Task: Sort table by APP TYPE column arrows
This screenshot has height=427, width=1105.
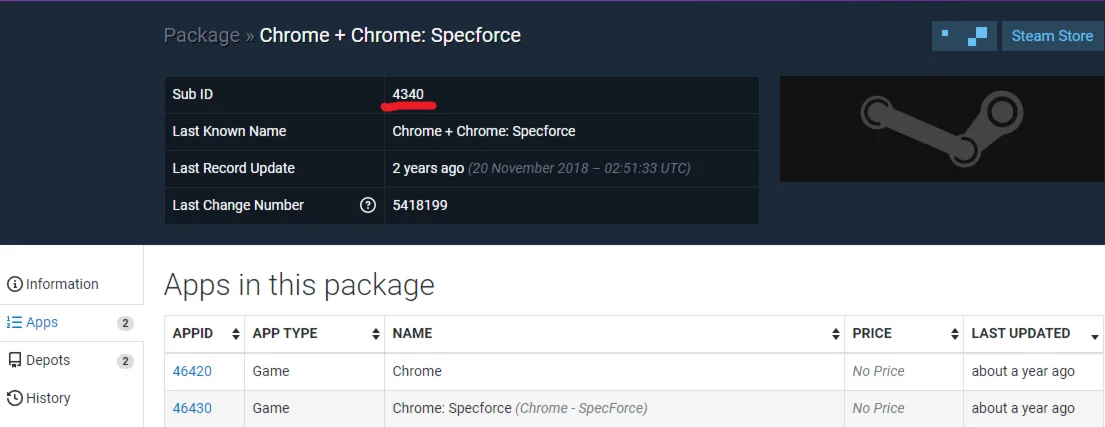Action: pyautogui.click(x=376, y=334)
